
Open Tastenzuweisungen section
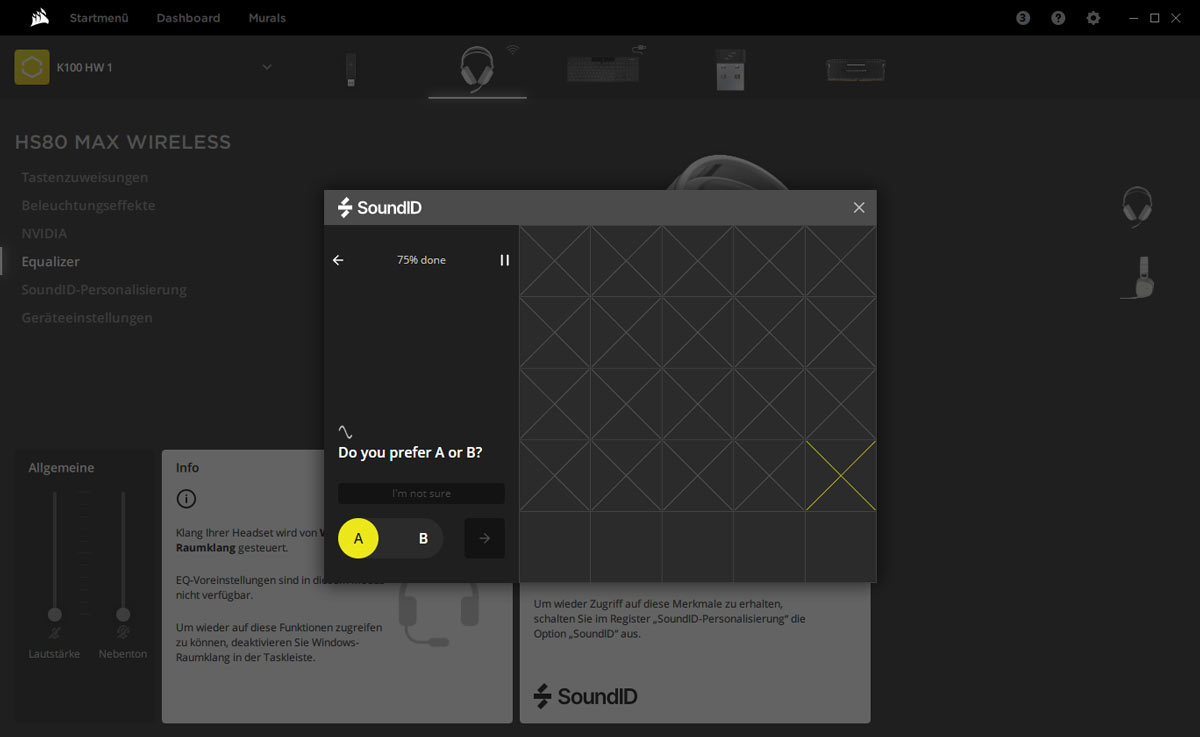tap(85, 177)
